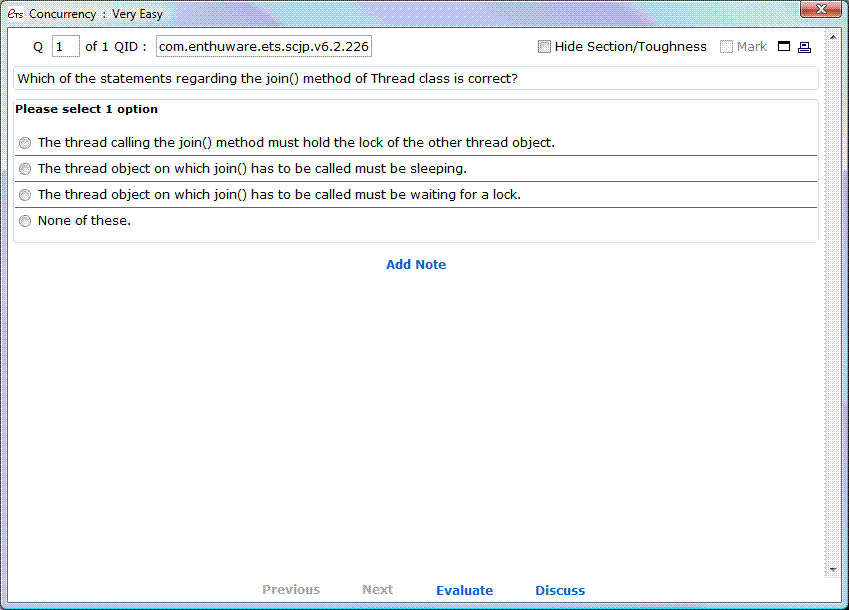The width and height of the screenshot is (849, 610).
Task: Select option about holding the lock
Action: pos(25,143)
